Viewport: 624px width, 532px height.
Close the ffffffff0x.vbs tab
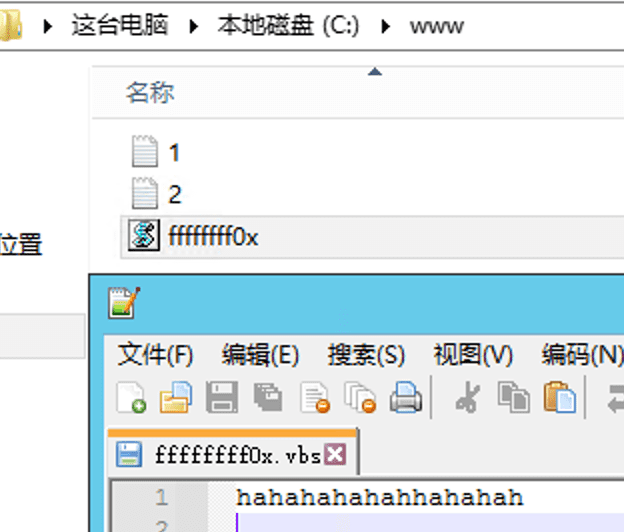click(336, 455)
